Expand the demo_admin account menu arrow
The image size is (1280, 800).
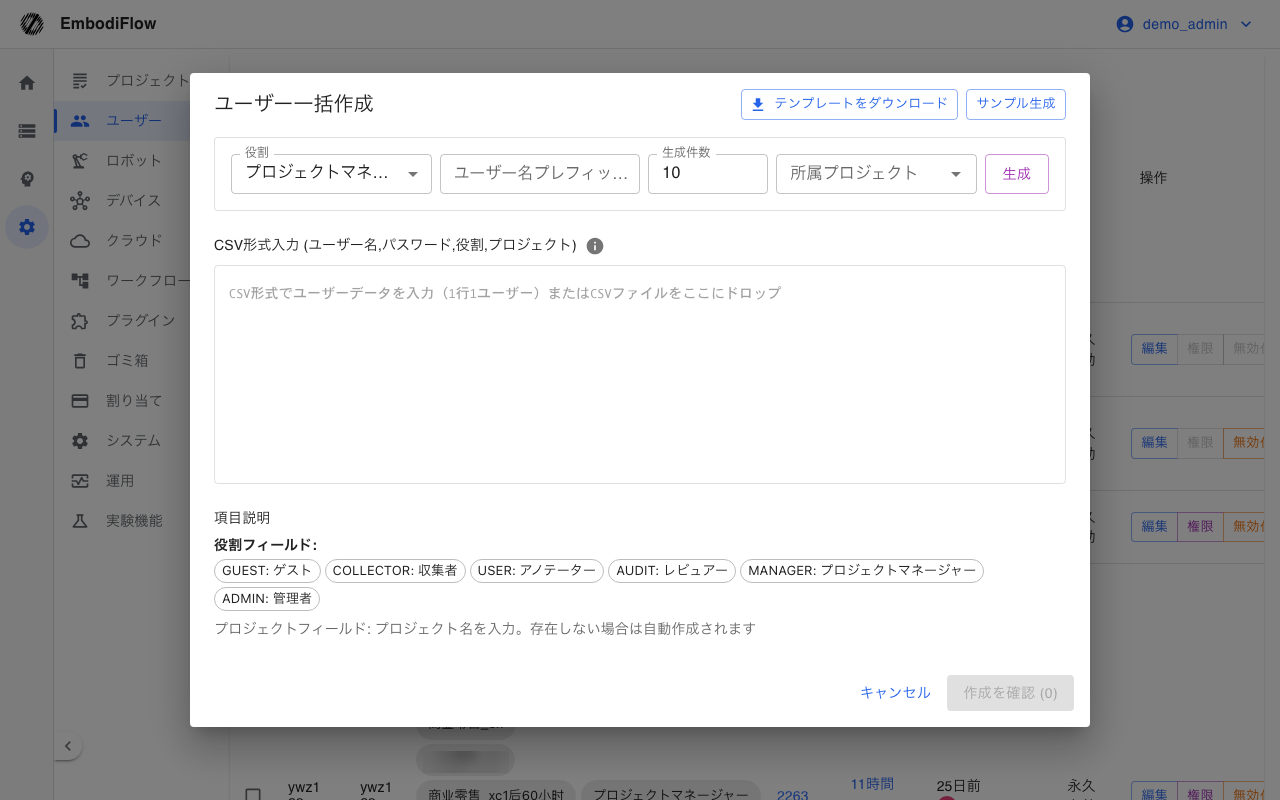tap(1246, 24)
